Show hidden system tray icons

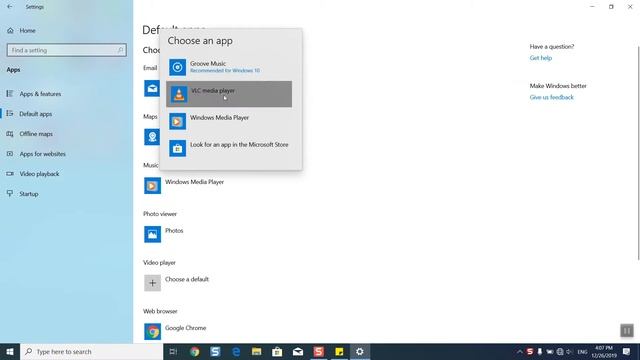click(520, 351)
